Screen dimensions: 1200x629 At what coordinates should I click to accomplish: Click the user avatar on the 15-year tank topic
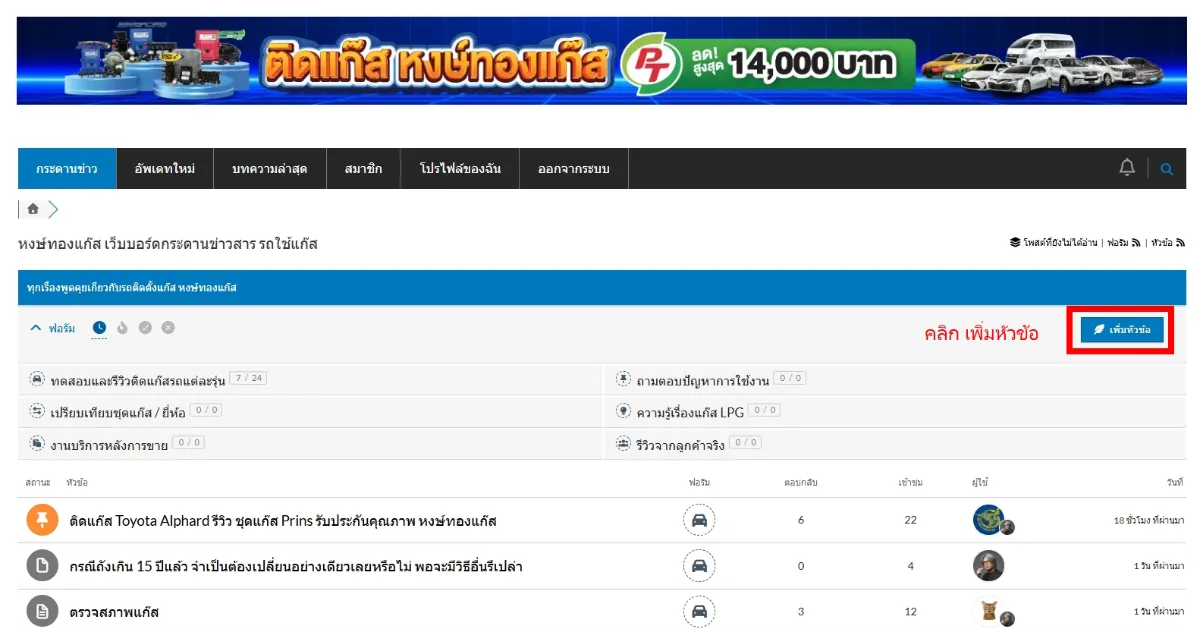point(988,566)
